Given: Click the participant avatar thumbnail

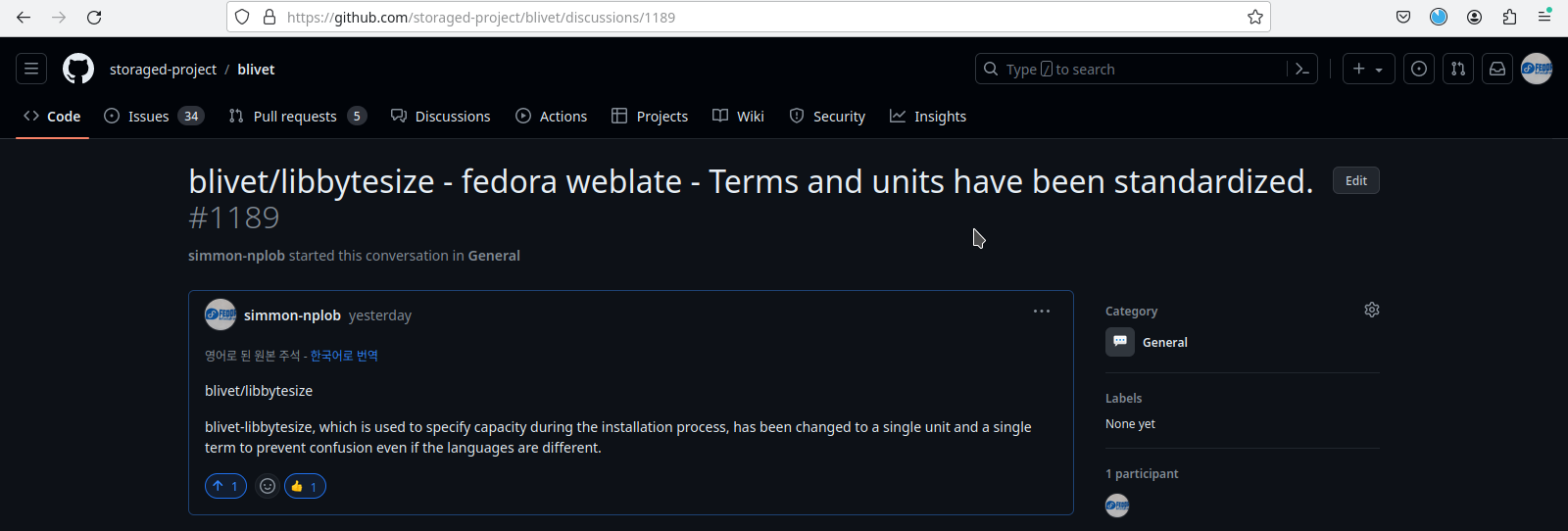Looking at the screenshot, I should pyautogui.click(x=1117, y=506).
